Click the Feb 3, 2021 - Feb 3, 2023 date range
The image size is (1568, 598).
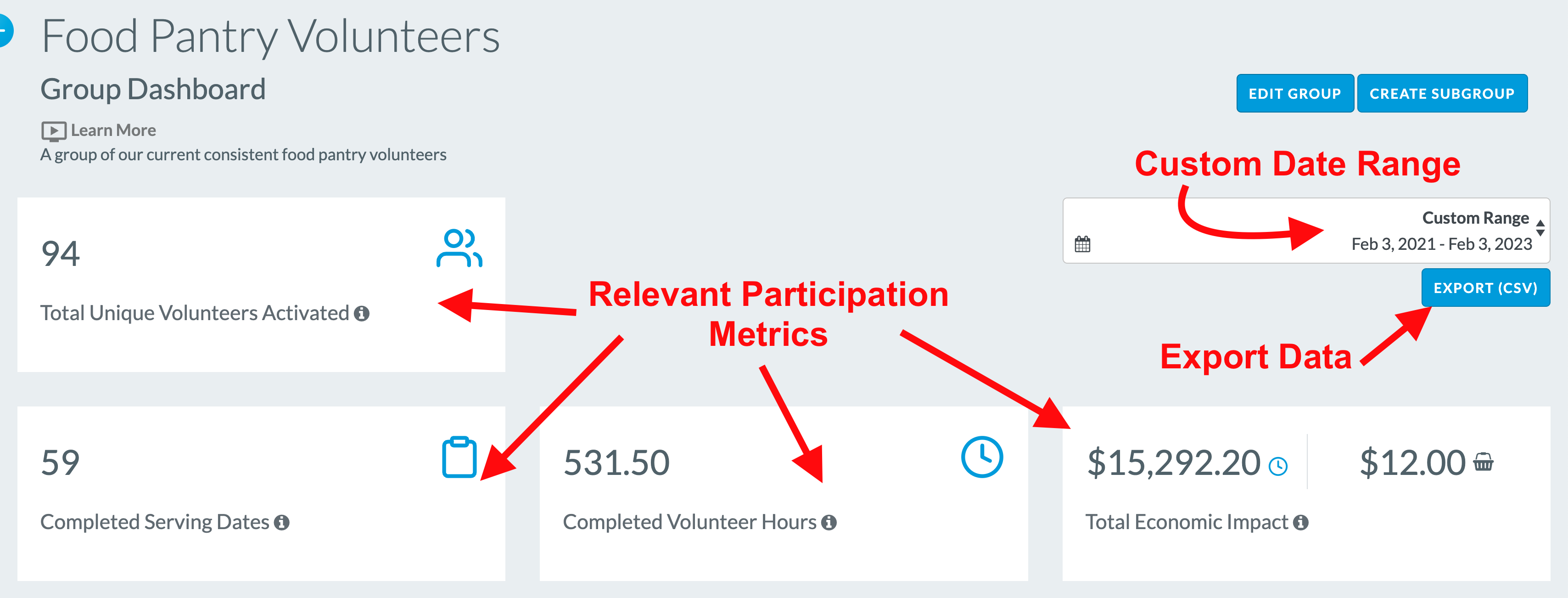click(1441, 244)
